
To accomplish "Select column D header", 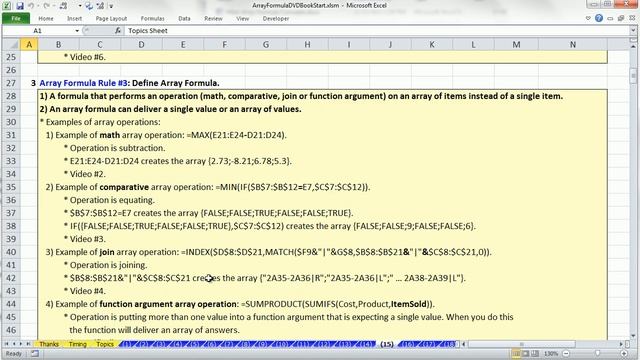I will point(141,44).
